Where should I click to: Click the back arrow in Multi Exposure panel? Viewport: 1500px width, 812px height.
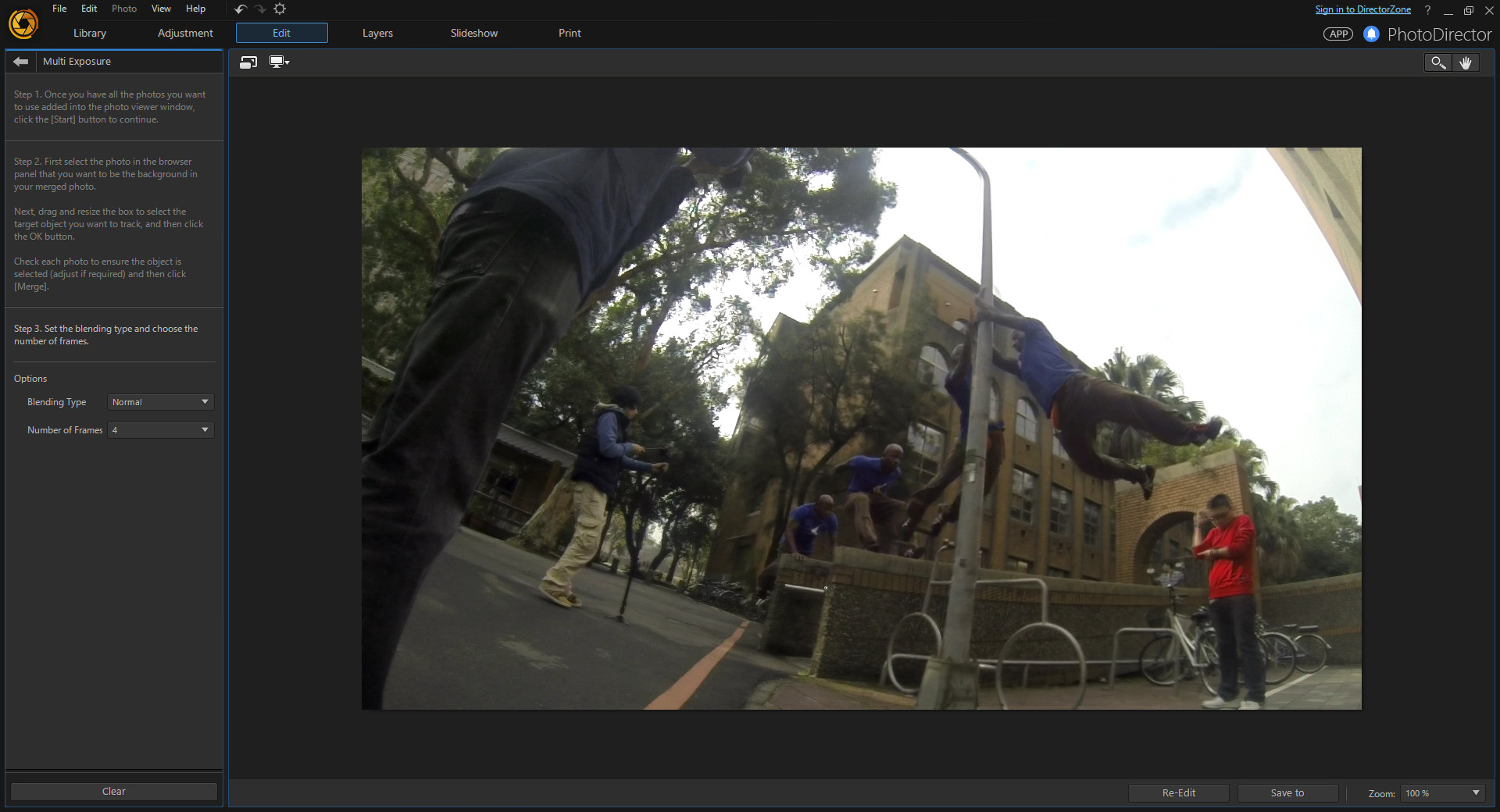20,61
